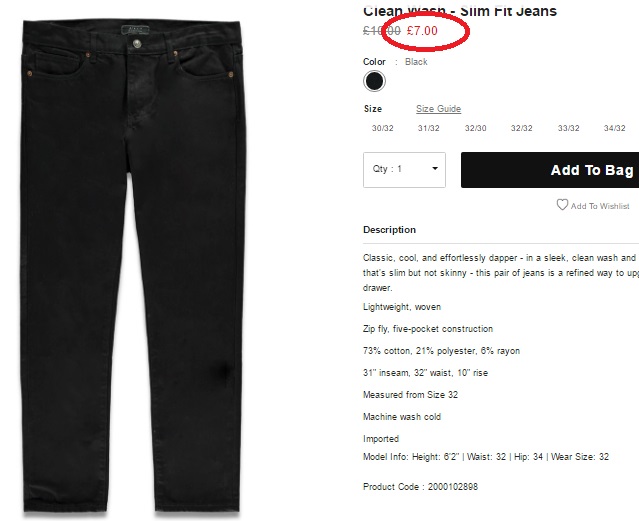Viewport: 639px width, 521px height.
Task: Click the quantity dropdown arrow
Action: 435,168
